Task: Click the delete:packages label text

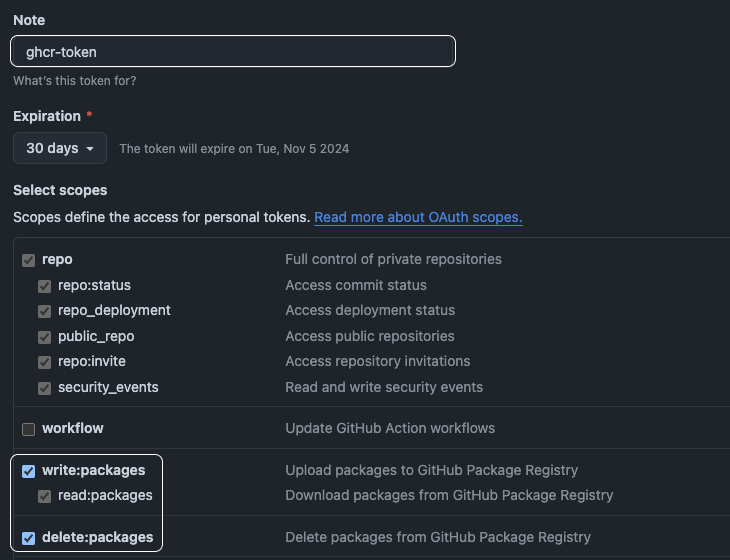Action: point(97,537)
